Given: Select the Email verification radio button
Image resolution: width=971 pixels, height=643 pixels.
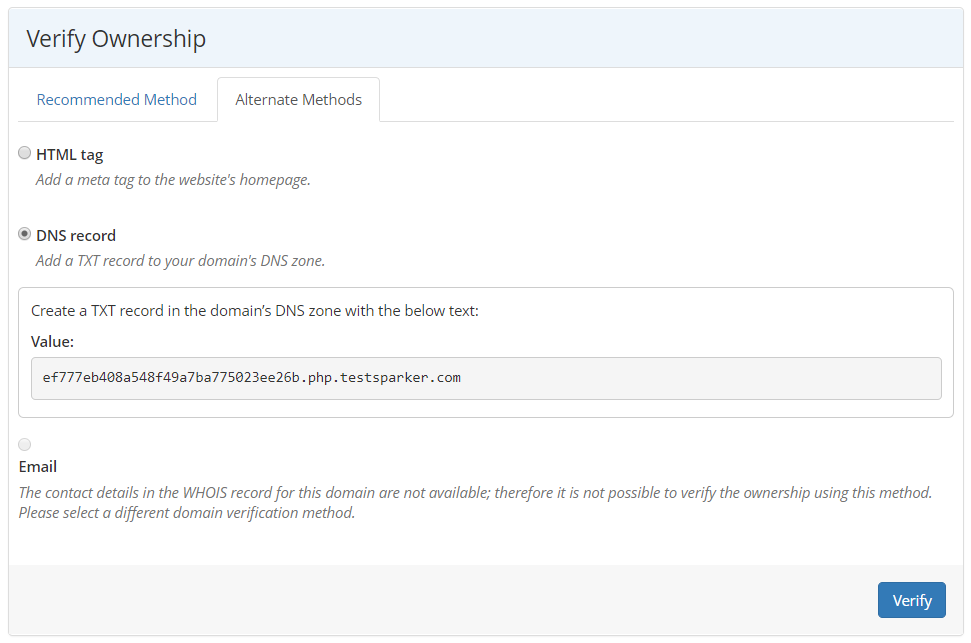Looking at the screenshot, I should (24, 444).
